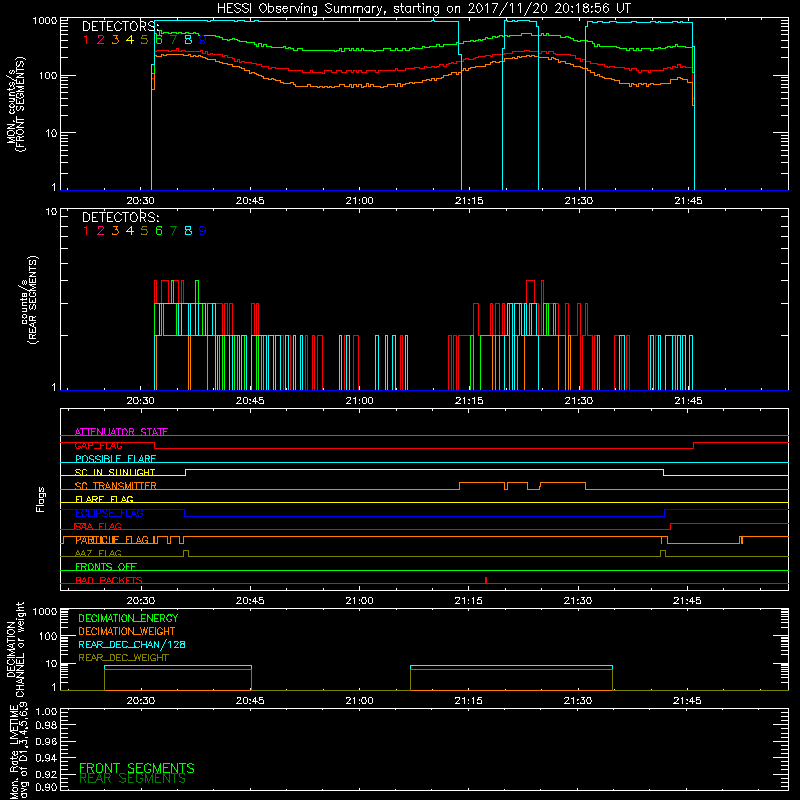Select the DETECTORS: legend heading in front-segments panel
The image size is (800, 800).
point(121,26)
